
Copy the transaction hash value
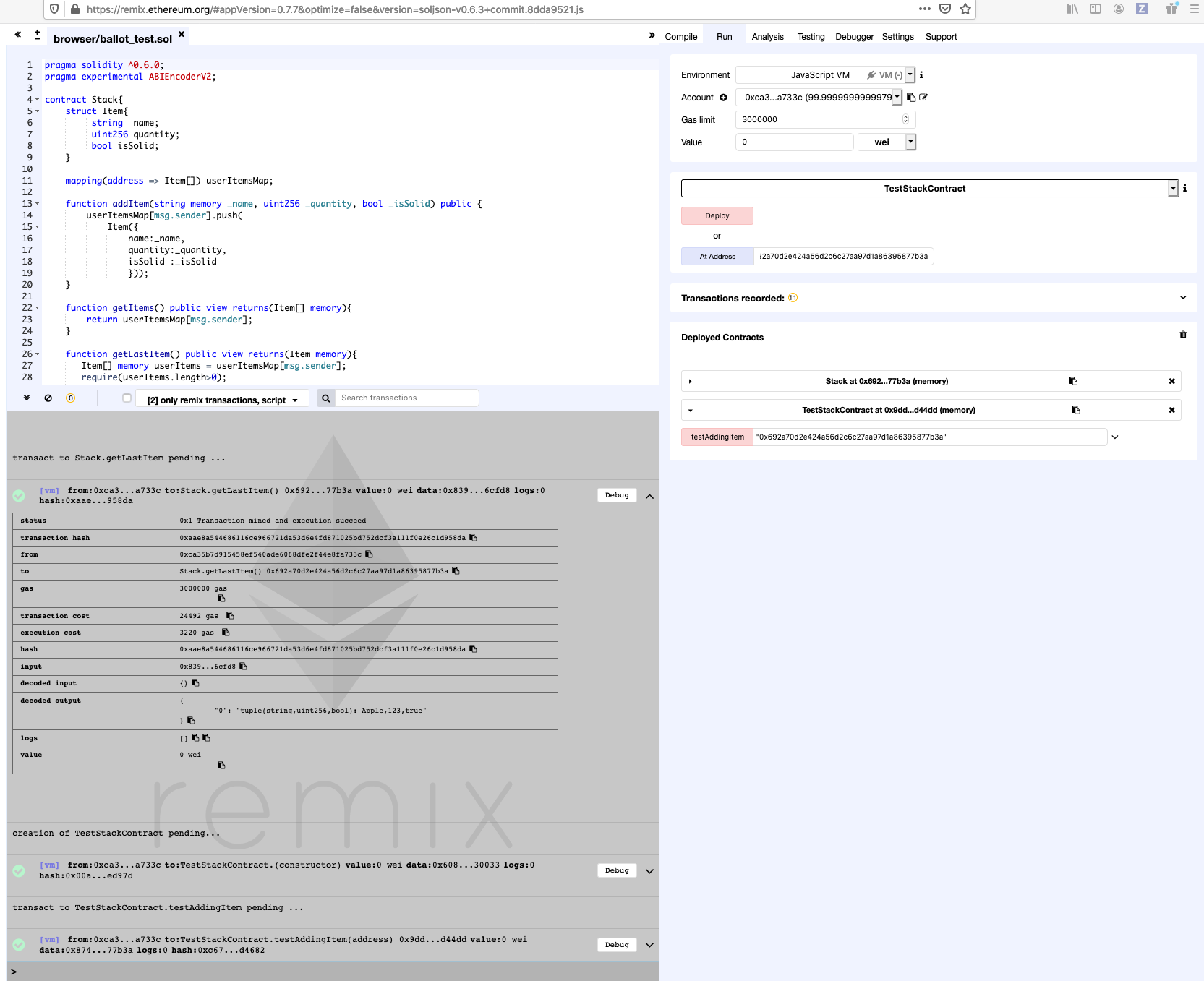pos(473,538)
